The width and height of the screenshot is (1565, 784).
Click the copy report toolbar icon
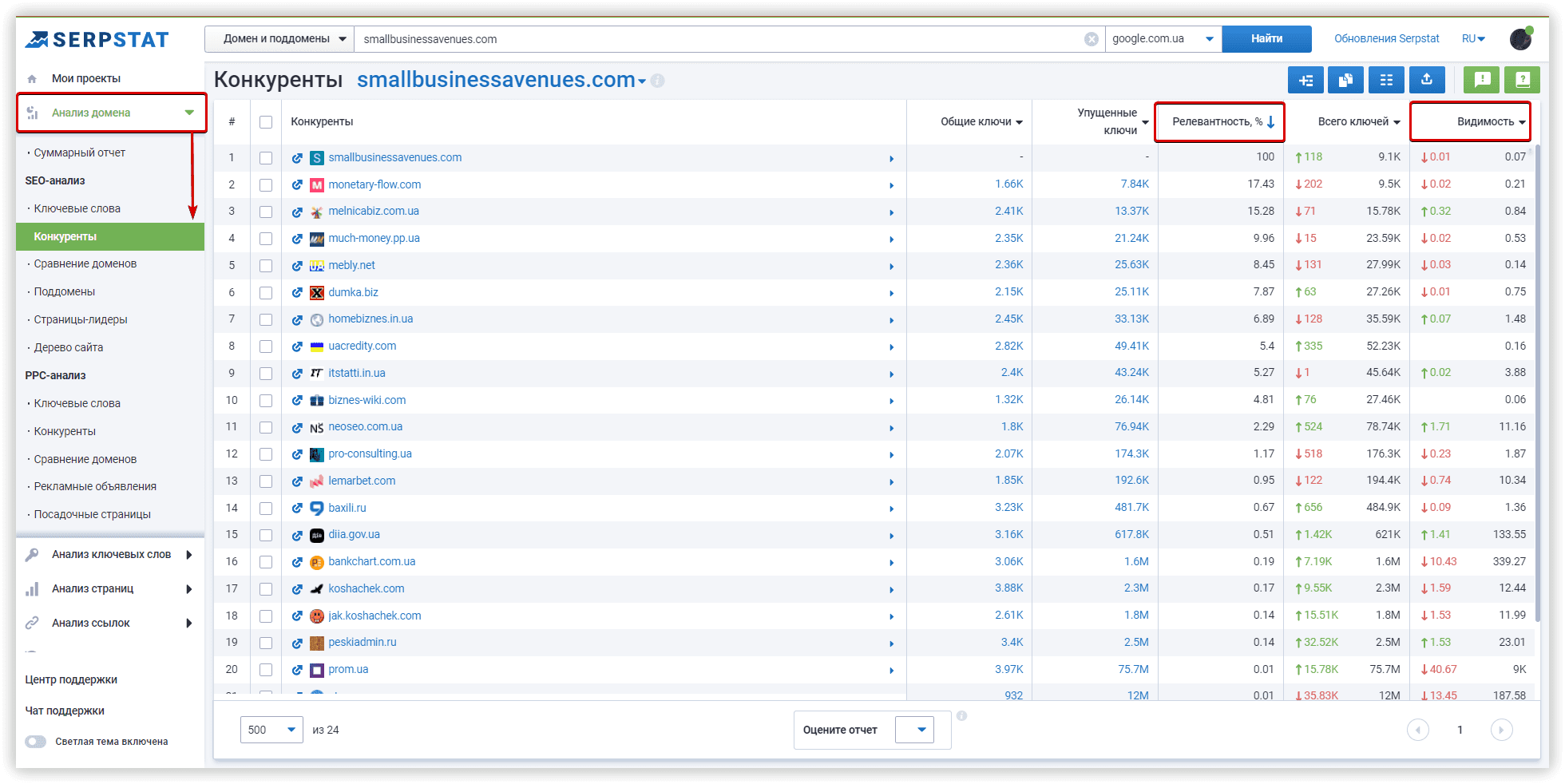pos(1345,80)
